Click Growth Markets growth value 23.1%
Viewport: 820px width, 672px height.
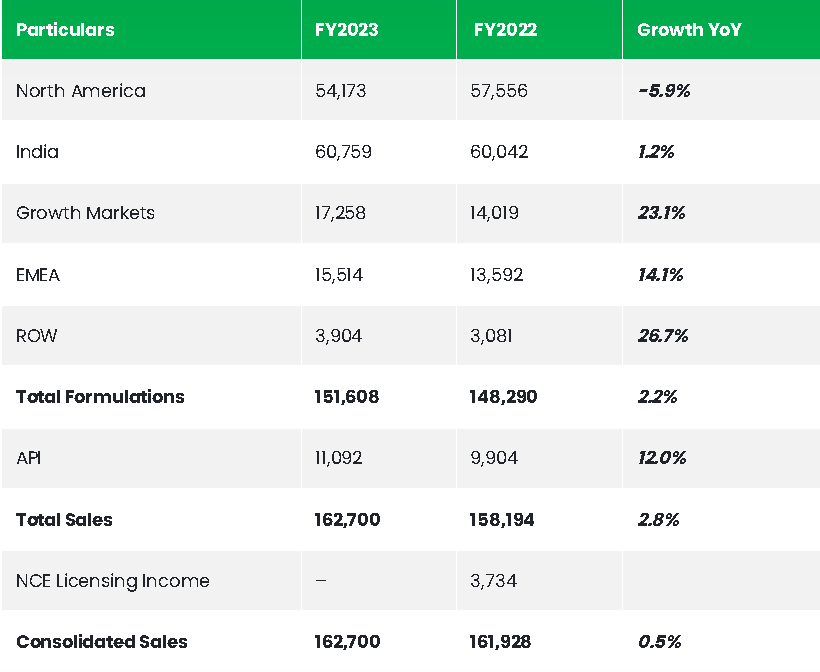[x=660, y=213]
